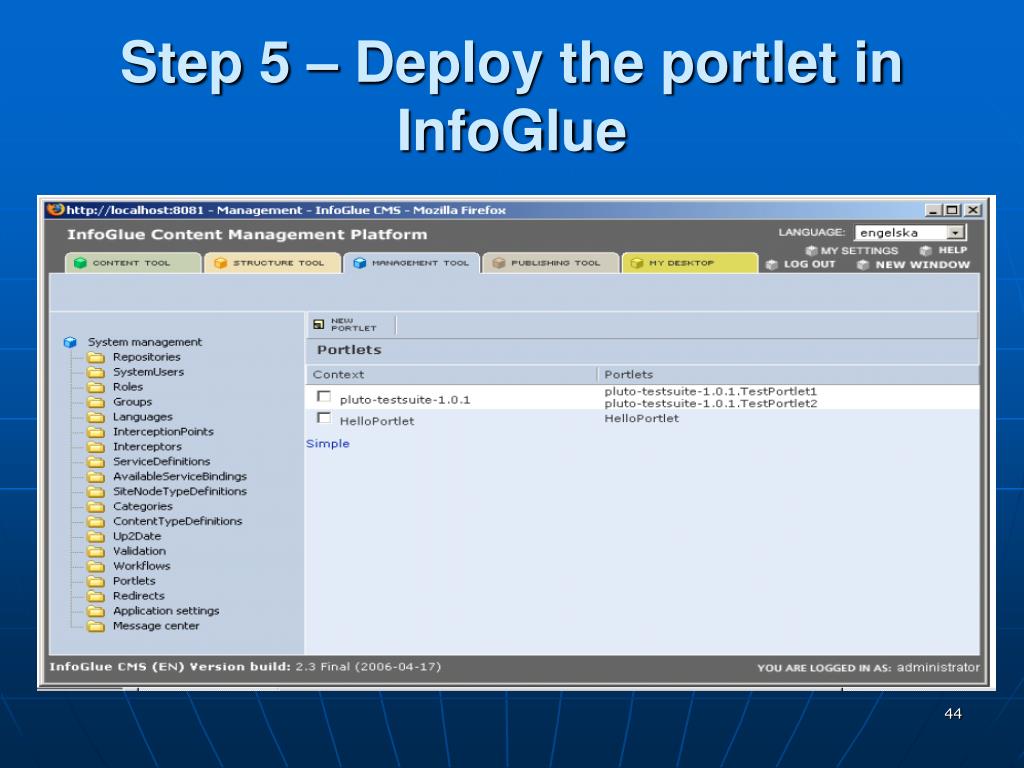Click the yellow cube My Desktop icon

tap(637, 263)
